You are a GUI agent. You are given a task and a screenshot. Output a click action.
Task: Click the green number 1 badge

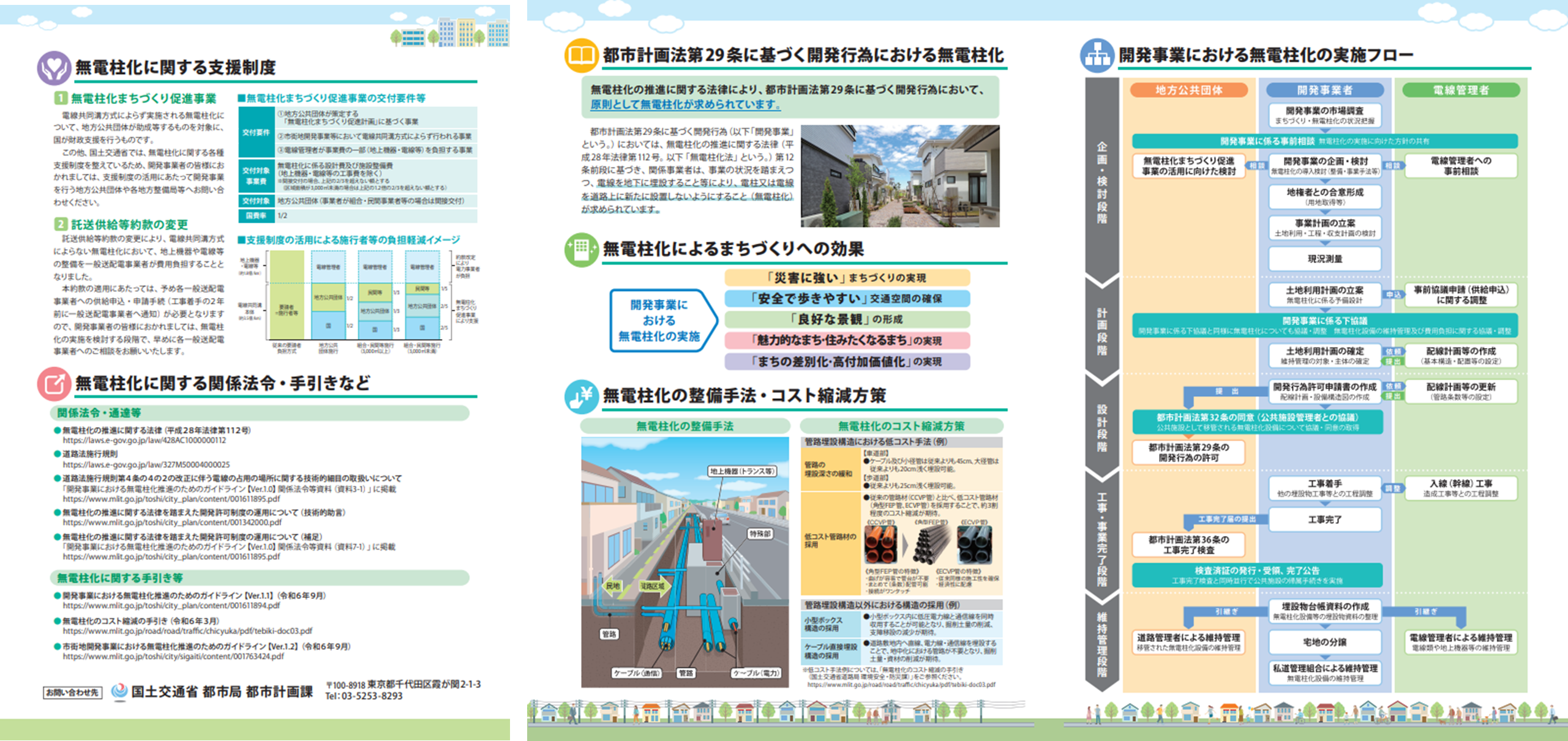pyautogui.click(x=60, y=98)
